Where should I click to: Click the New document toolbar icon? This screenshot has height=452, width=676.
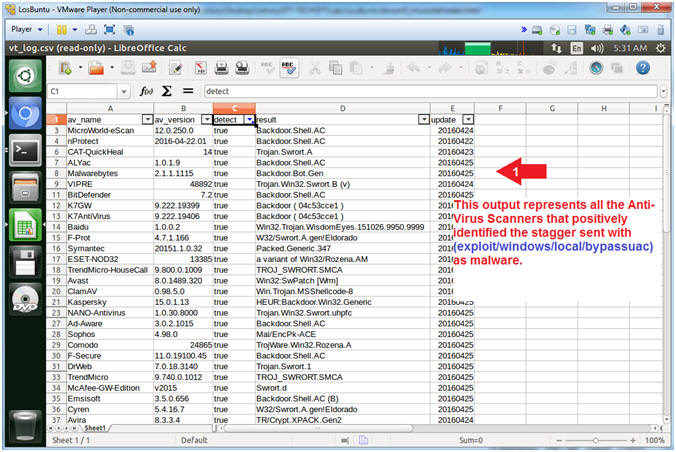click(66, 68)
